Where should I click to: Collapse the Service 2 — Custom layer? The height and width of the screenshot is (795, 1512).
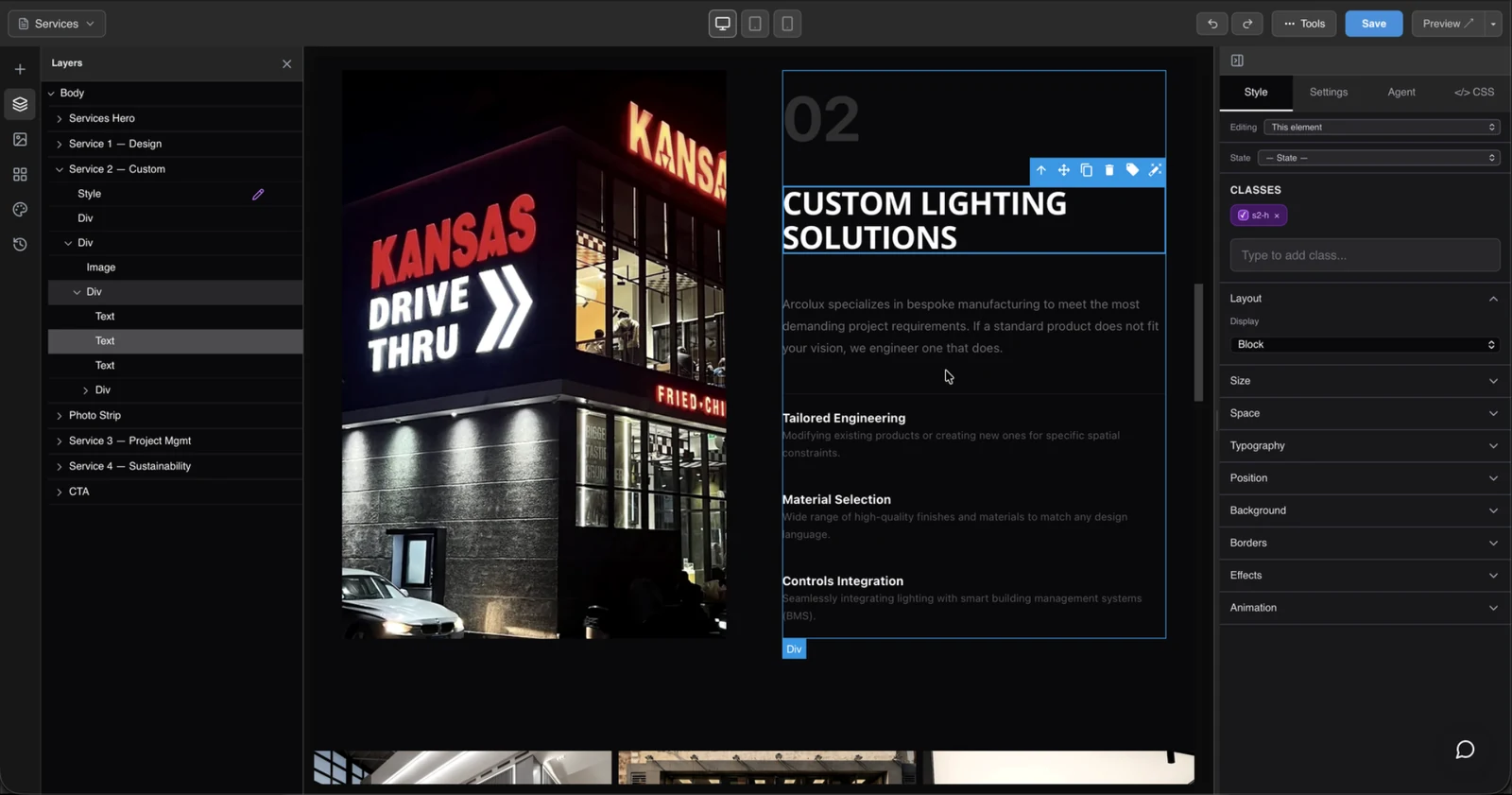60,169
